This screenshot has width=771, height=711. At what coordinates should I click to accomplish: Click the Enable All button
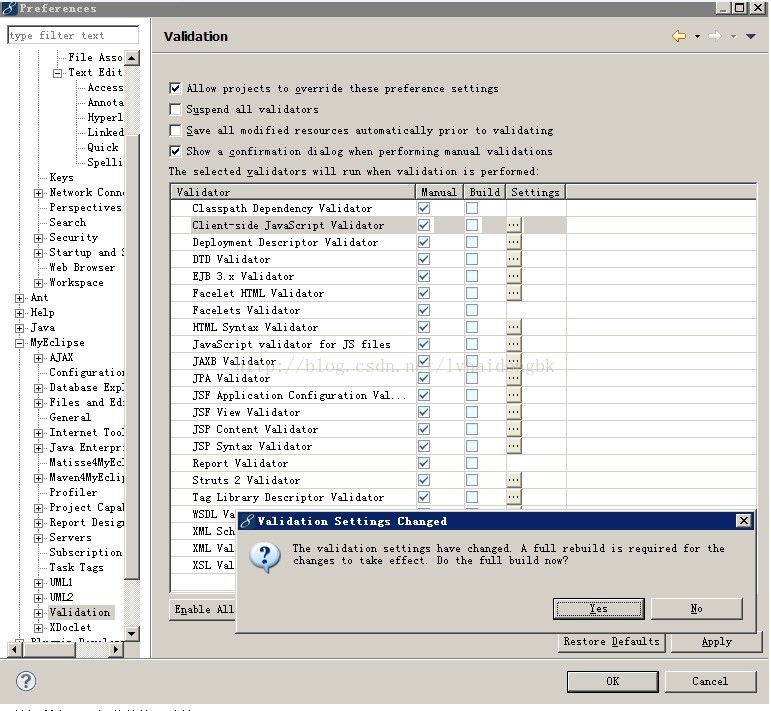[203, 610]
